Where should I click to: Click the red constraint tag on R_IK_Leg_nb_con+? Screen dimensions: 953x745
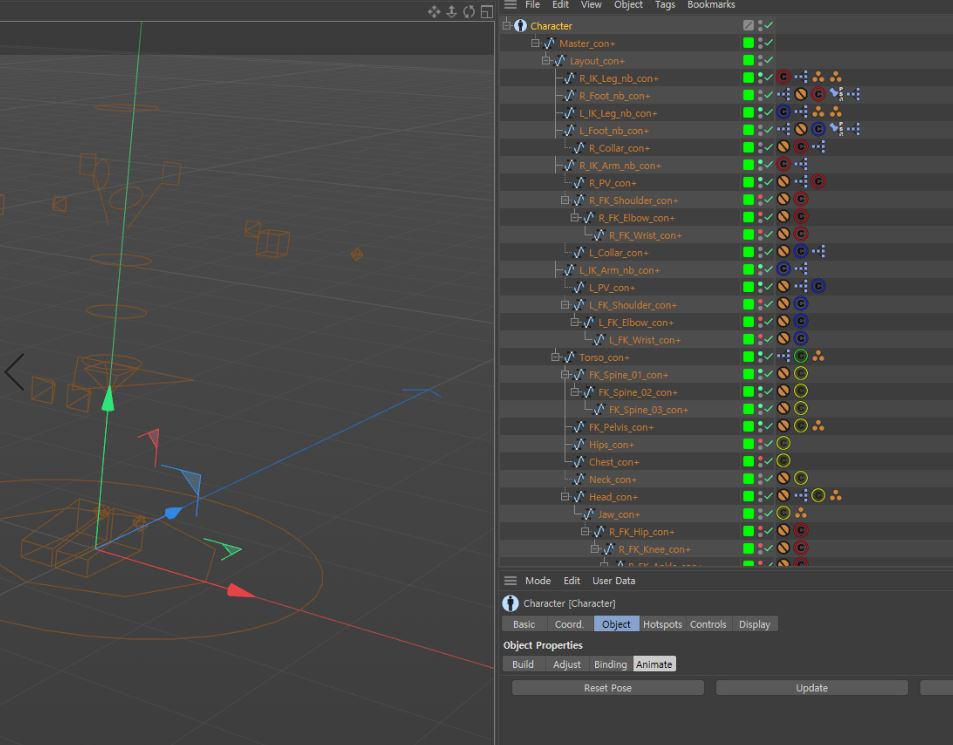[x=784, y=78]
